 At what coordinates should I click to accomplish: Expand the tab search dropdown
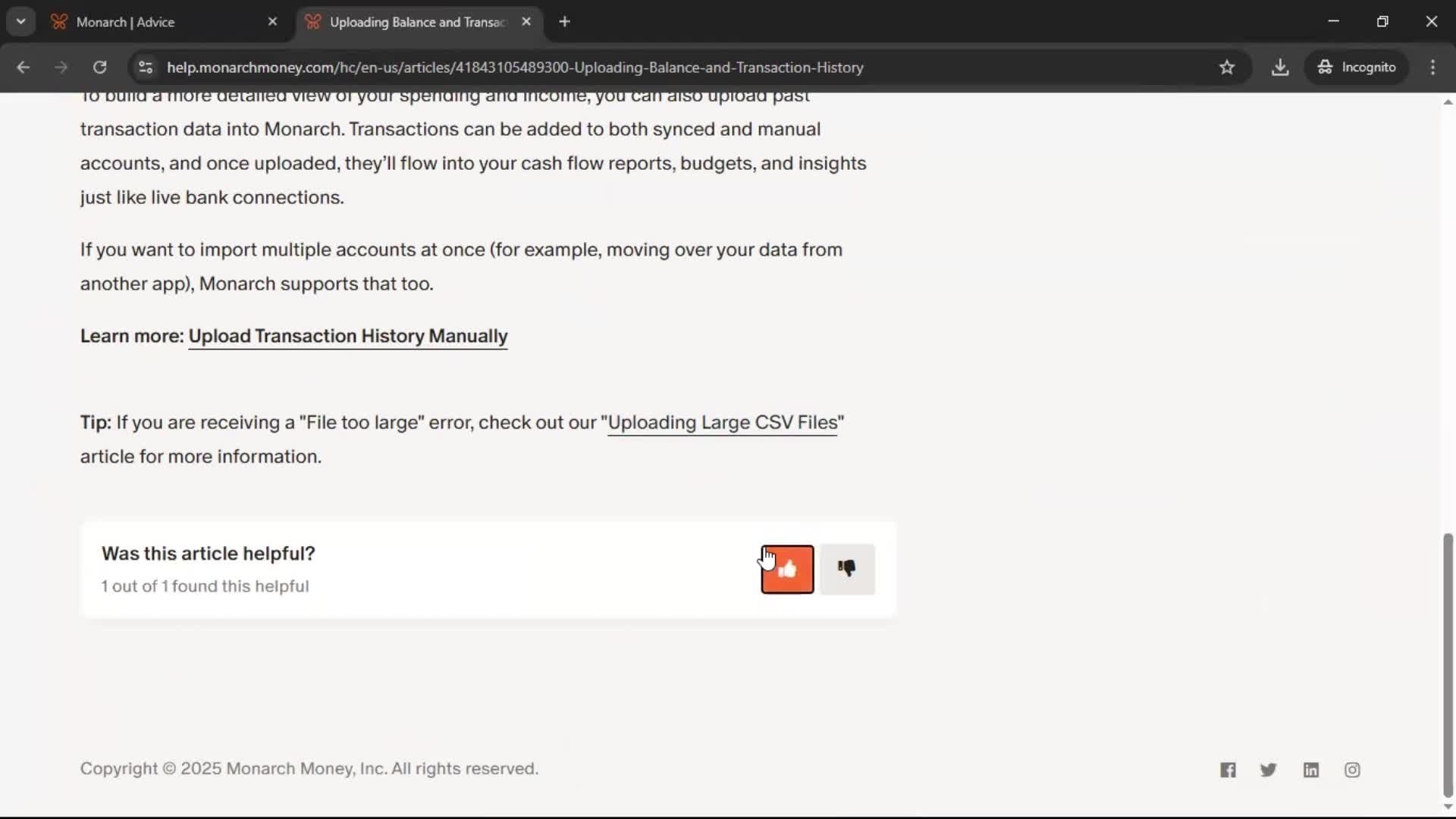coord(20,21)
